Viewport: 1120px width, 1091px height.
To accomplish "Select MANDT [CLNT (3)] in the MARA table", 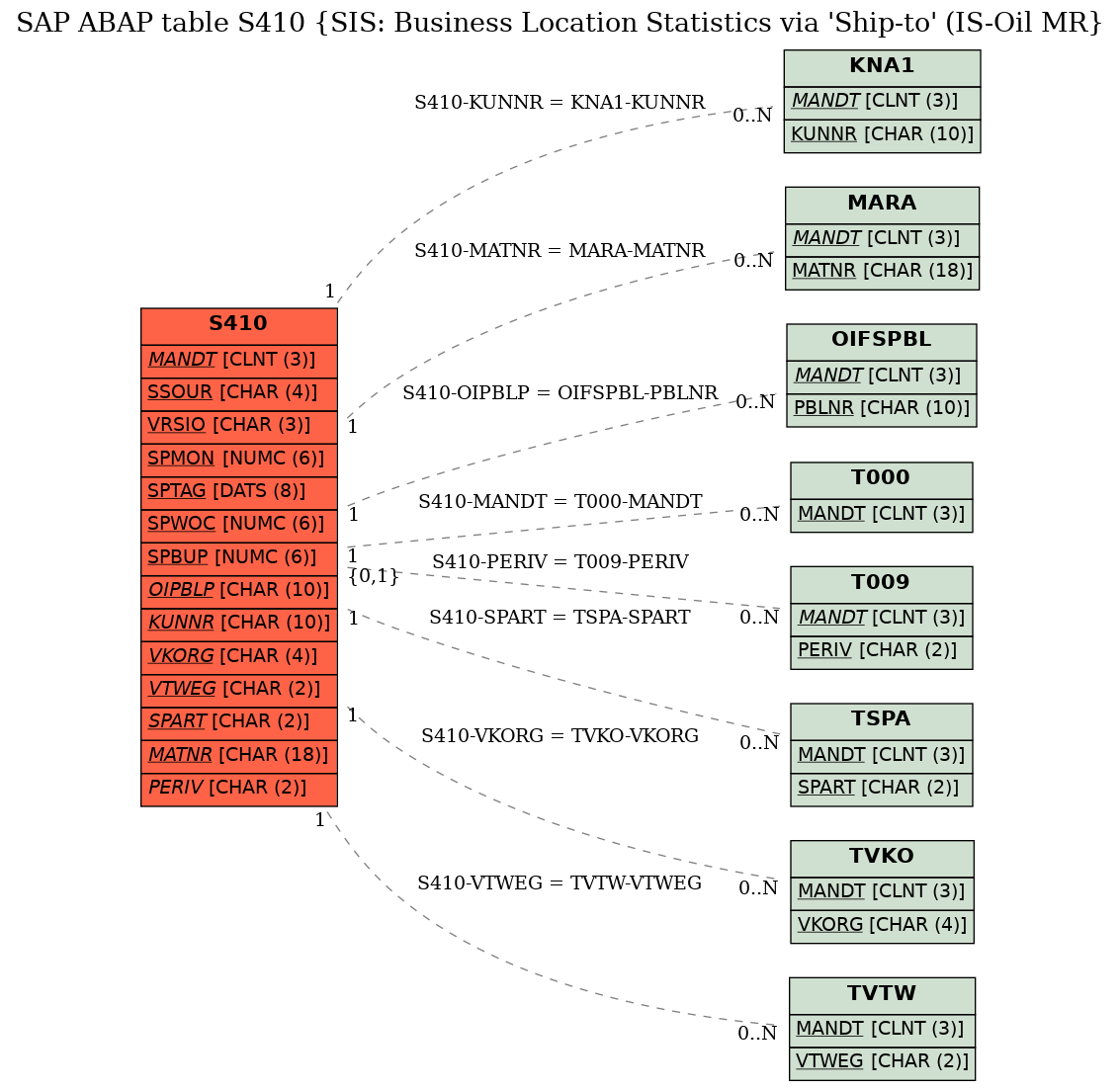I will [x=882, y=239].
